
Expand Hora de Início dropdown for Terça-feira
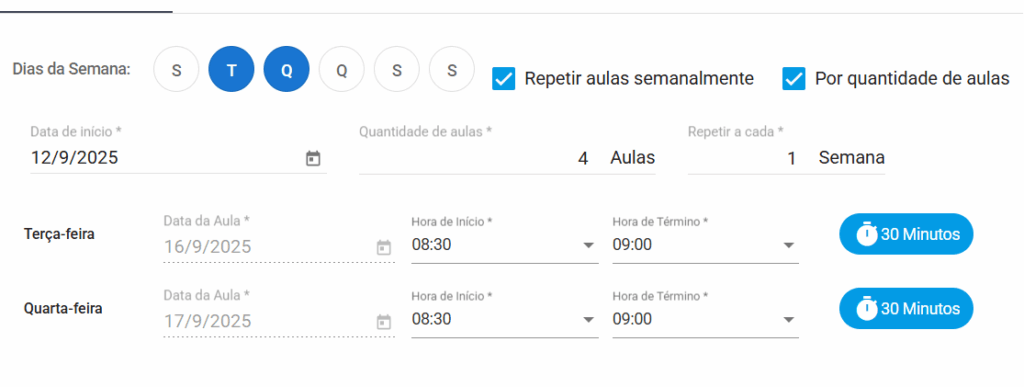click(505, 245)
